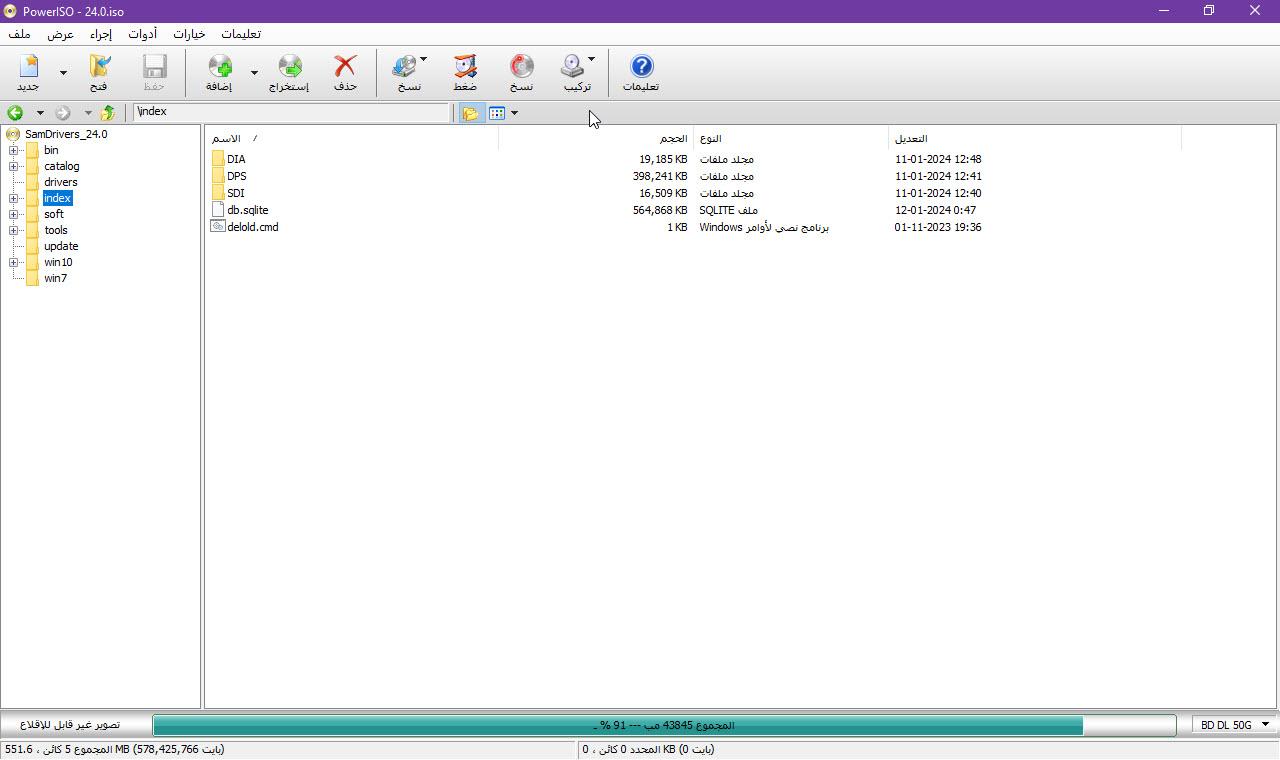Expand the tools tree node
1280x760 pixels.
click(x=14, y=230)
